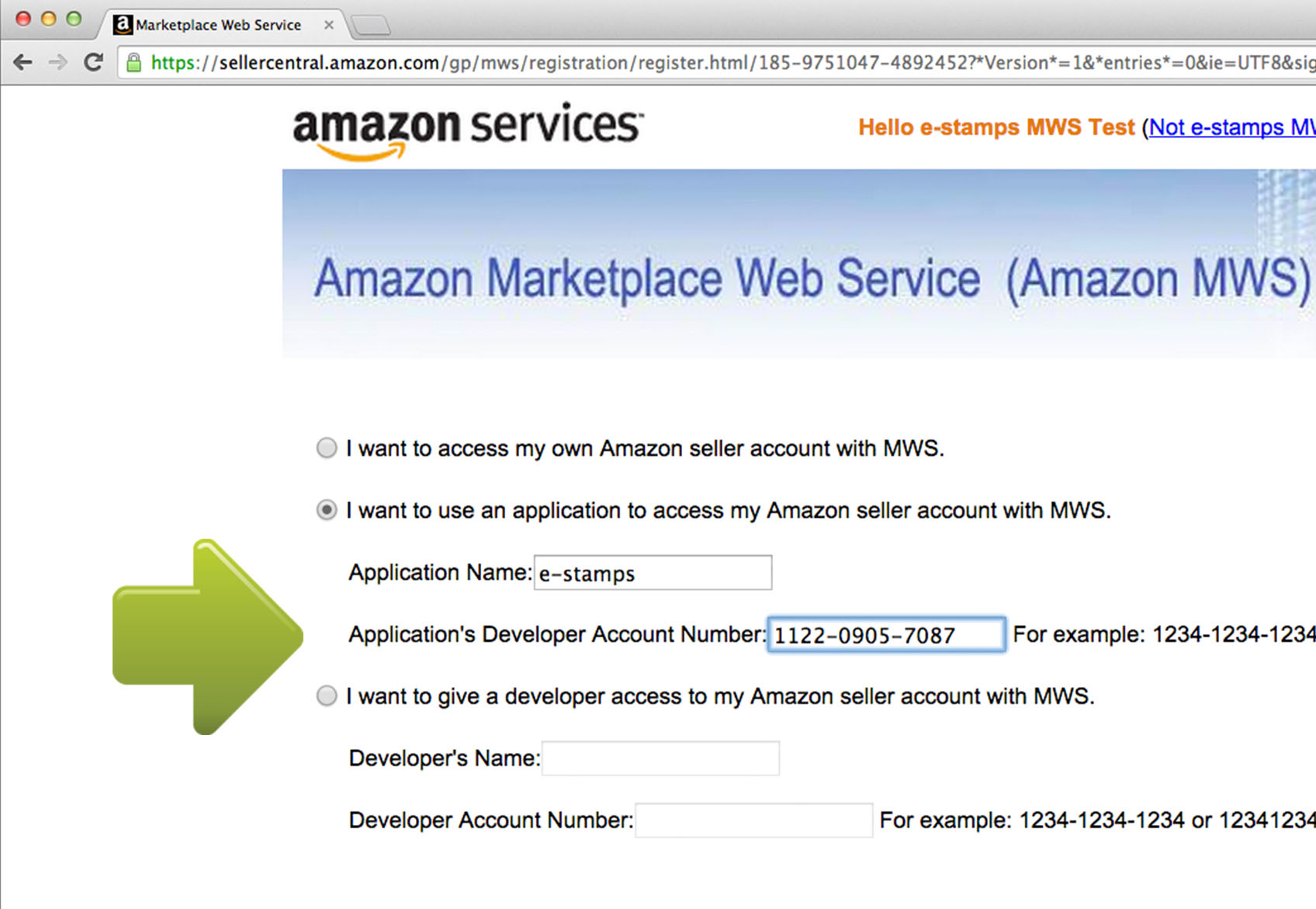Viewport: 1316px width, 909px height.
Task: Click the browser forward navigation arrow
Action: point(58,62)
